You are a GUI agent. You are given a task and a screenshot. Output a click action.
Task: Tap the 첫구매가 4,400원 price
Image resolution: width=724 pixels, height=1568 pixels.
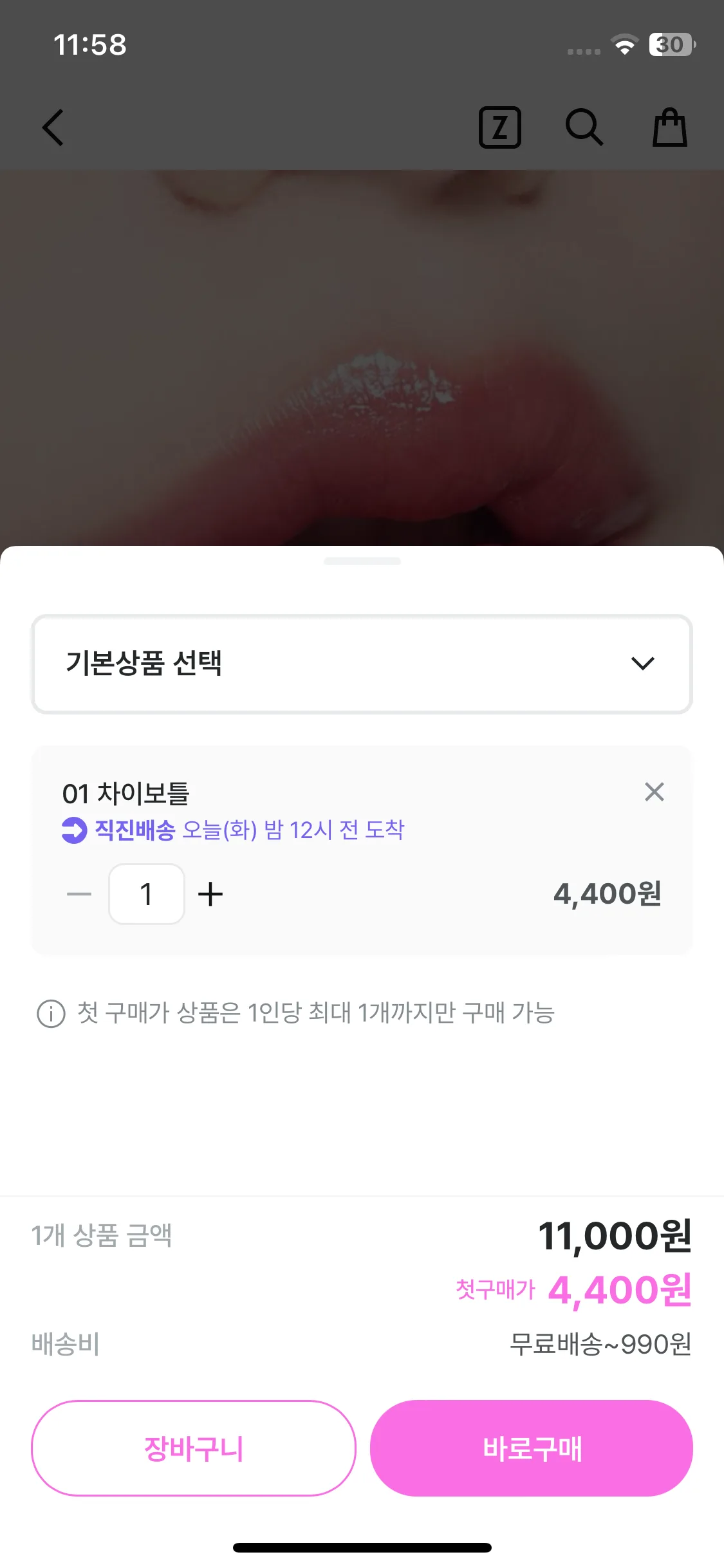click(x=619, y=1290)
